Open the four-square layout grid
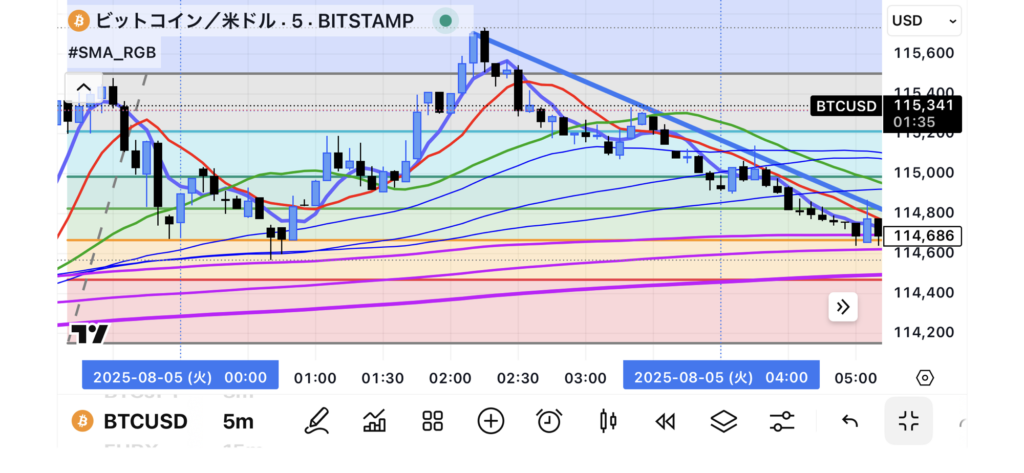This screenshot has width=1024, height=473. tap(432, 421)
